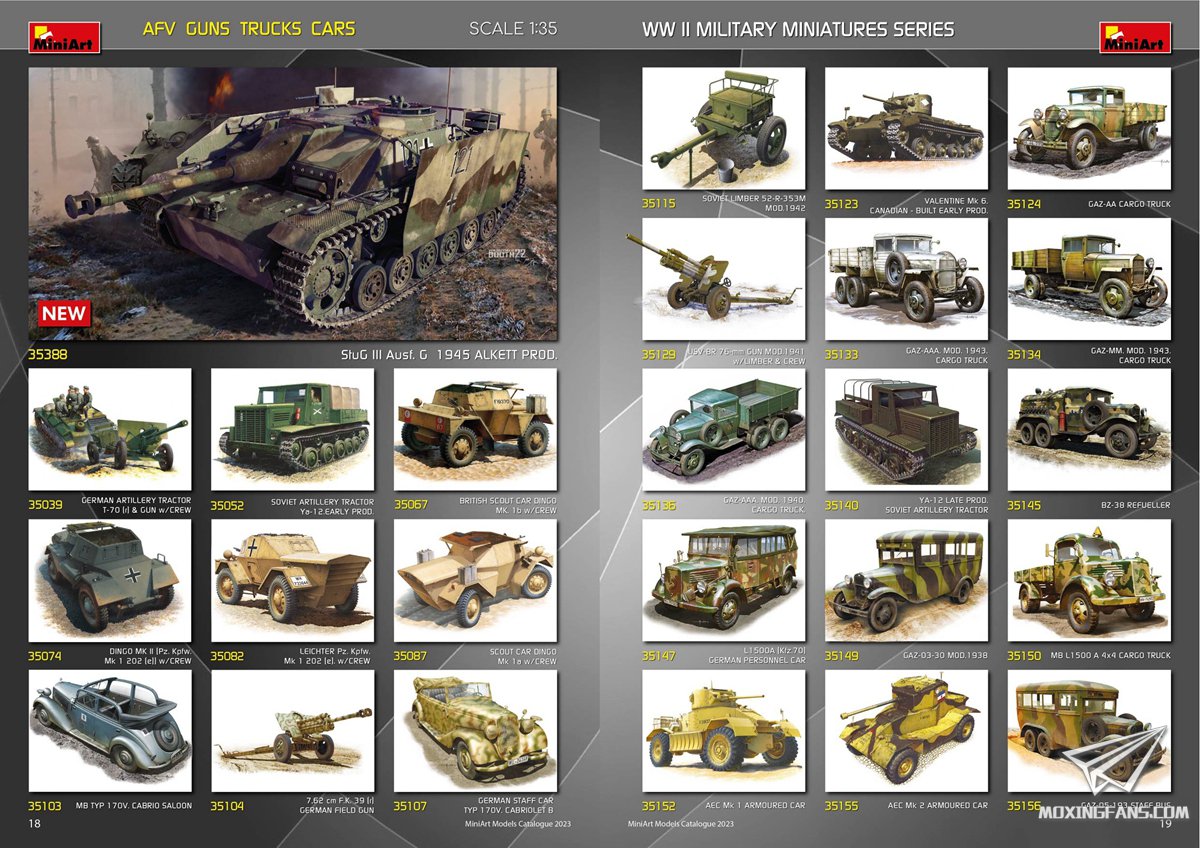Click kit number 35152
This screenshot has height=848, width=1200.
pyautogui.click(x=659, y=805)
